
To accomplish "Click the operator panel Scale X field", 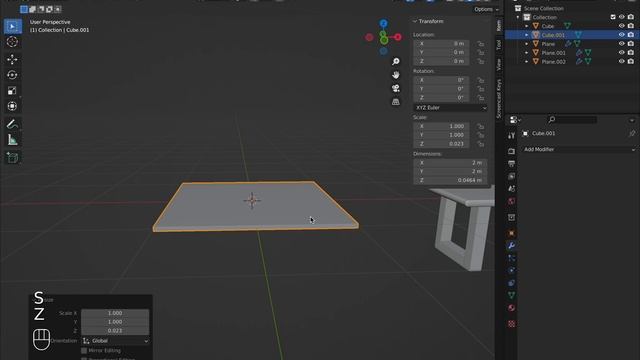I will coord(115,313).
